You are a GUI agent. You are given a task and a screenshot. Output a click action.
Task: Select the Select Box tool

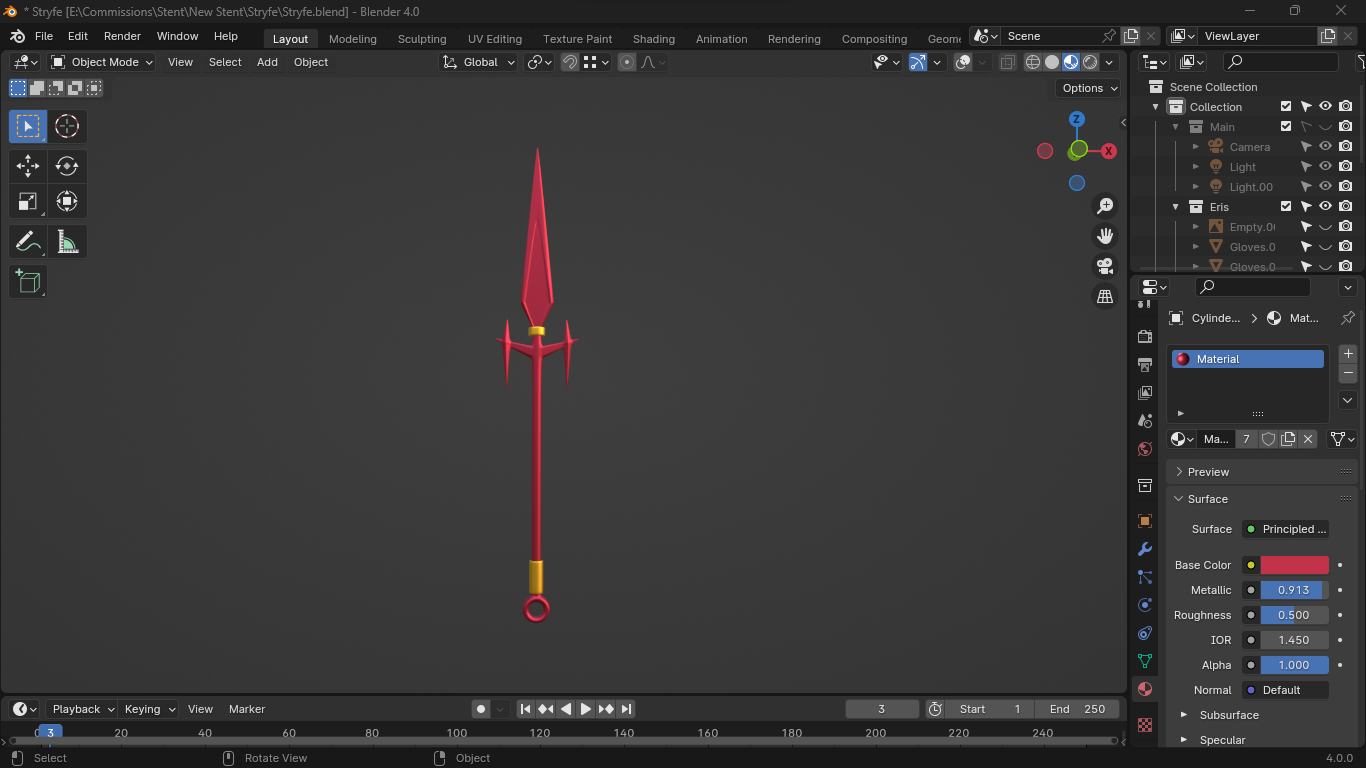pyautogui.click(x=28, y=127)
